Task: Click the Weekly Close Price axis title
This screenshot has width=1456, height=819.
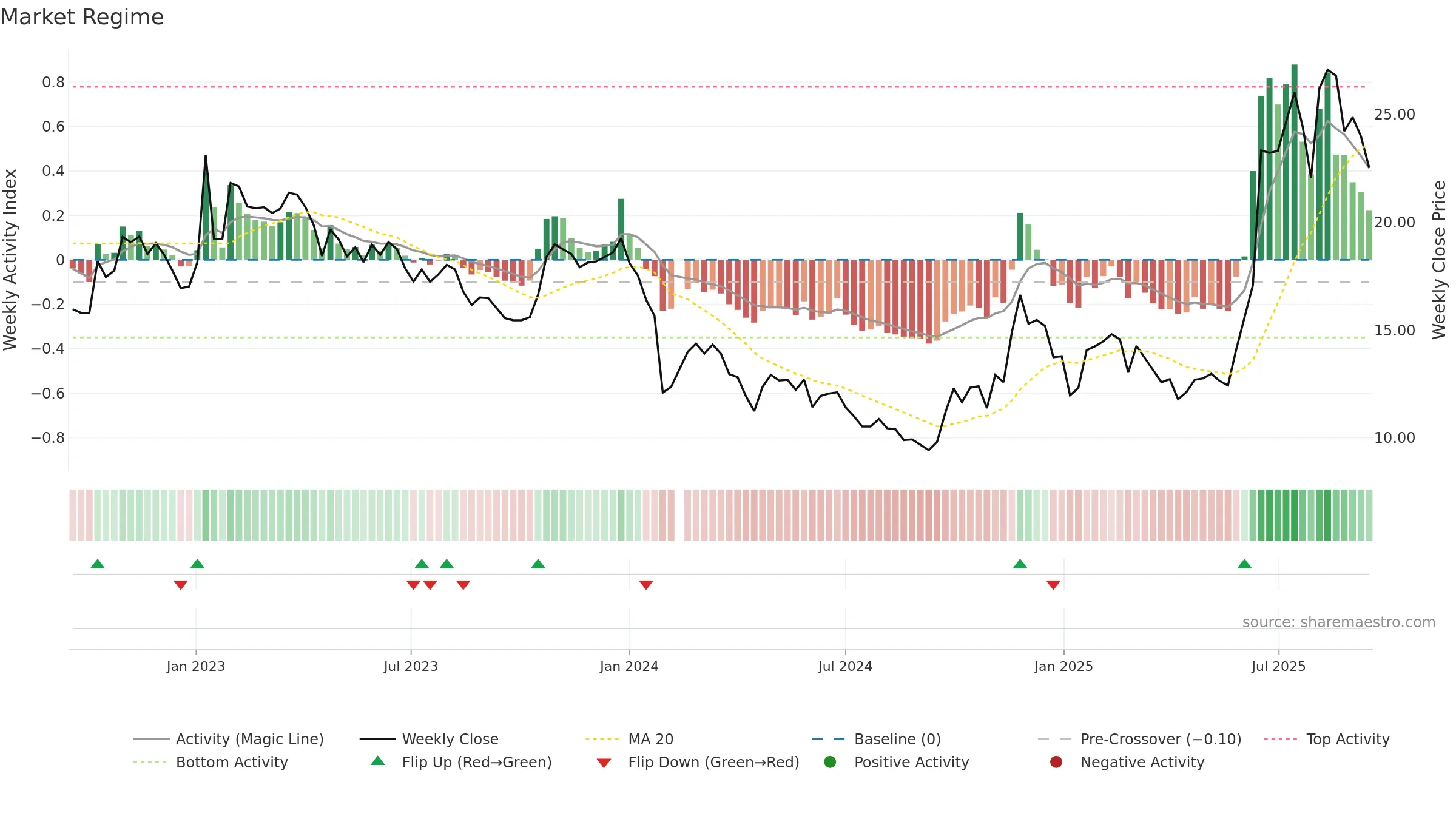Action: pyautogui.click(x=1440, y=260)
